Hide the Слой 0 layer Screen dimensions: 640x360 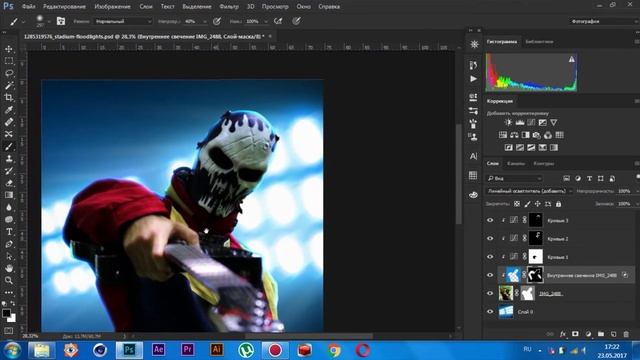point(490,311)
